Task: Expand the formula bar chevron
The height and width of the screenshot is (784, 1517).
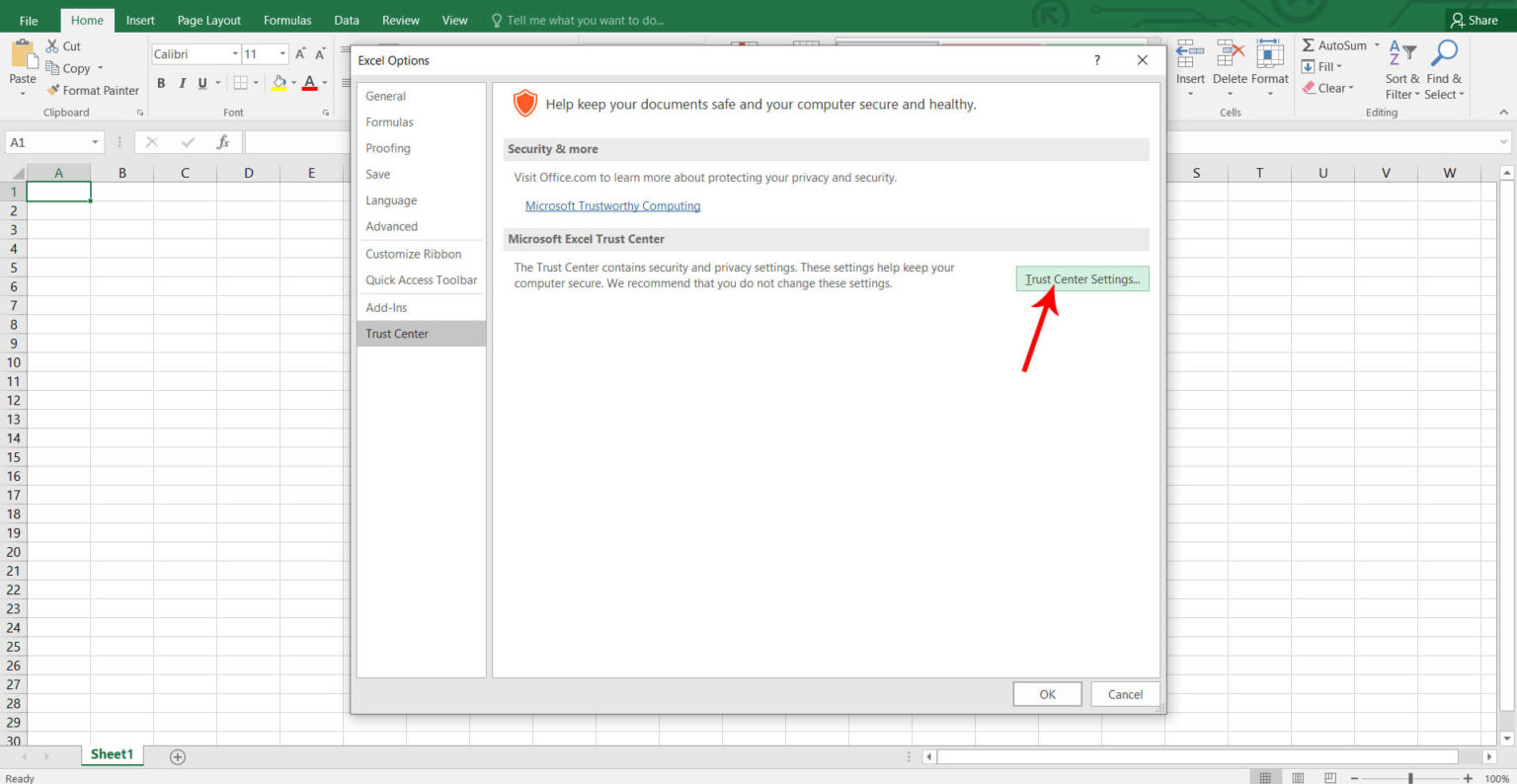Action: pos(1504,142)
